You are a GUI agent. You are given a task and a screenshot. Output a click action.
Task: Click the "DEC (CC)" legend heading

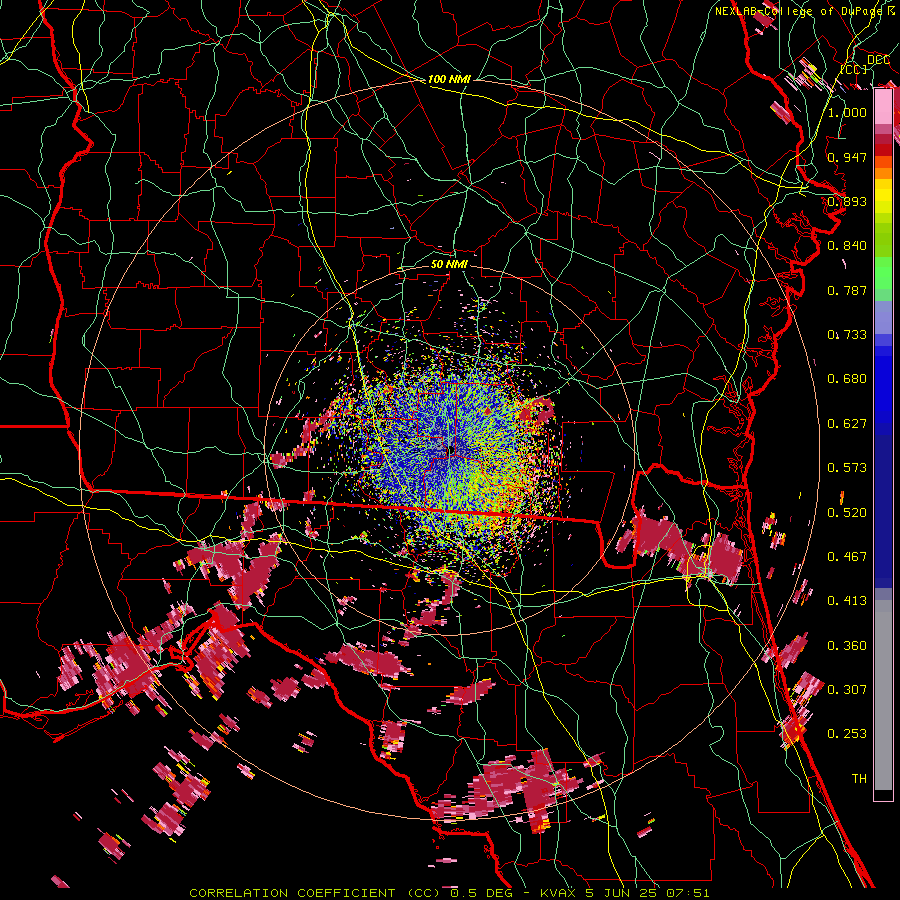coord(864,64)
